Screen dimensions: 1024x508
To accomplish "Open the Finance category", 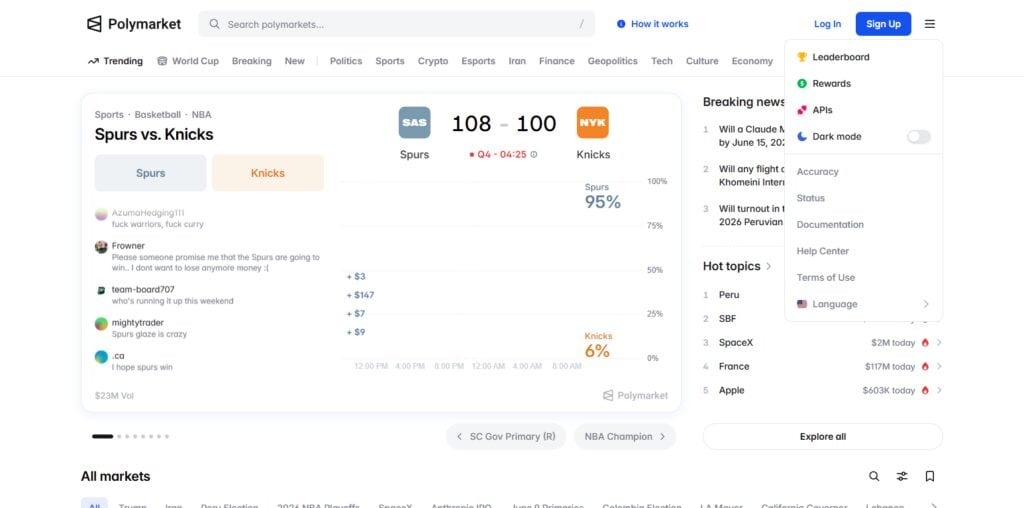I will point(556,61).
